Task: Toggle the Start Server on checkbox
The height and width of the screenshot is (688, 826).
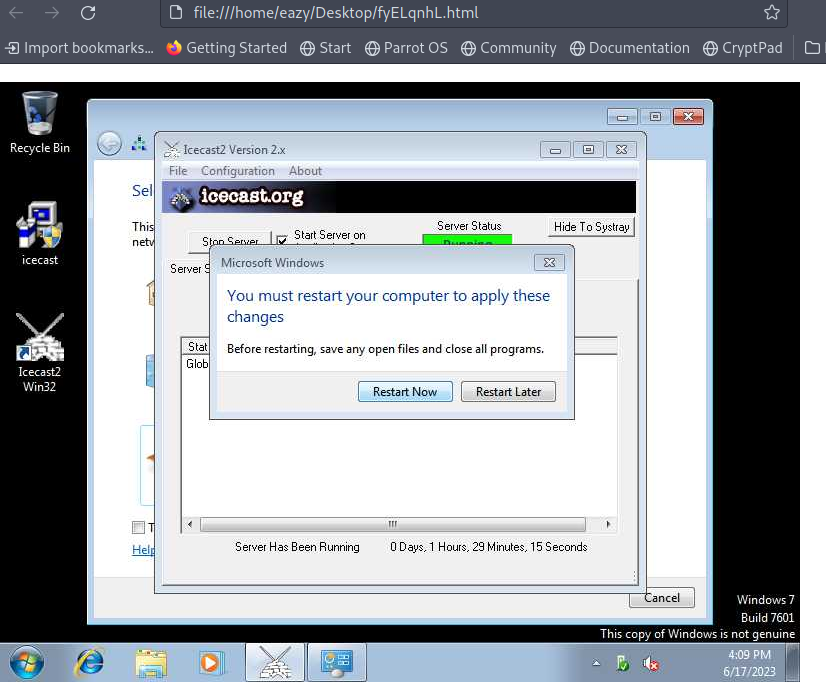Action: (x=282, y=240)
